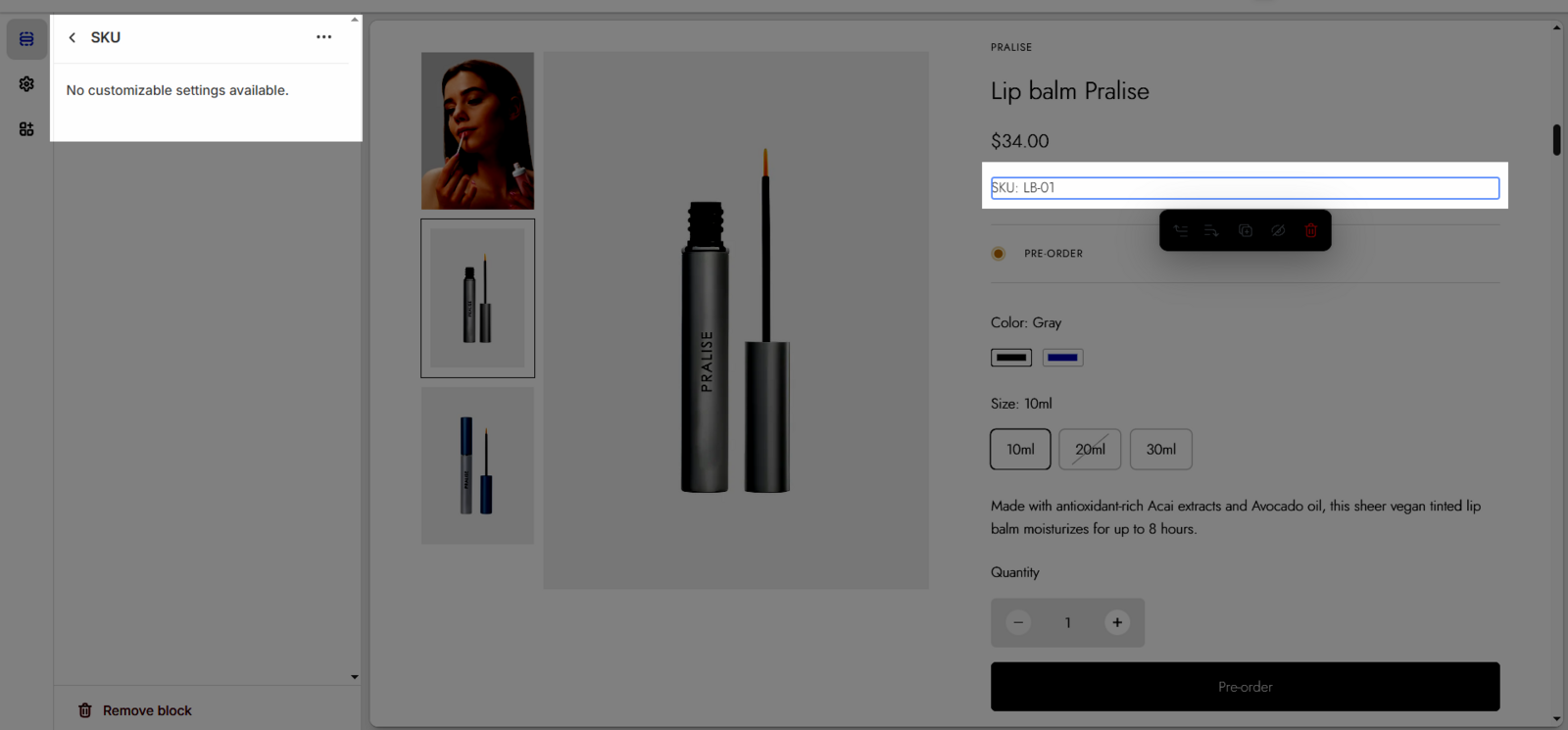Select the 10ml size option
This screenshot has width=1568, height=730.
pos(1020,449)
